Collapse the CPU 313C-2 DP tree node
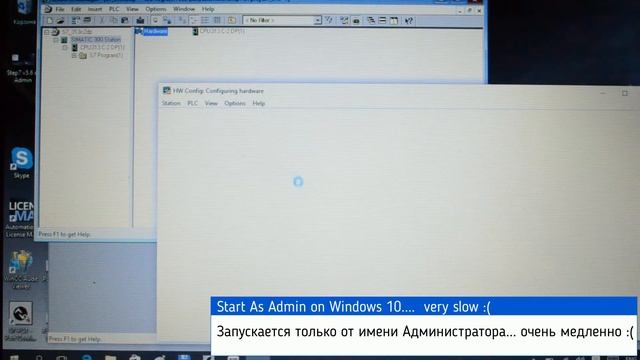640x360 pixels. (x=65, y=47)
